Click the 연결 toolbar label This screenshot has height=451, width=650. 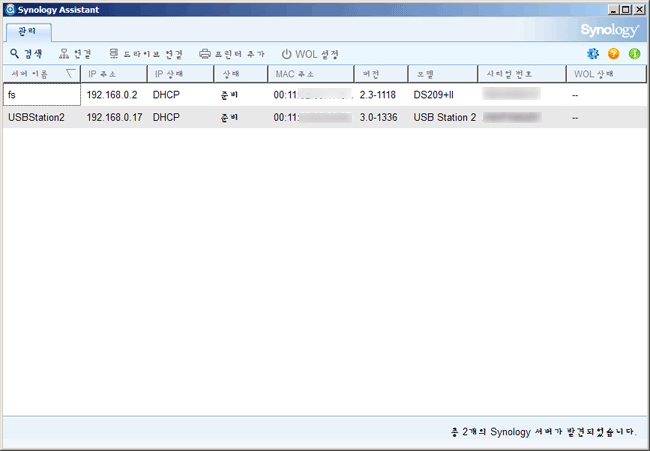pyautogui.click(x=82, y=54)
